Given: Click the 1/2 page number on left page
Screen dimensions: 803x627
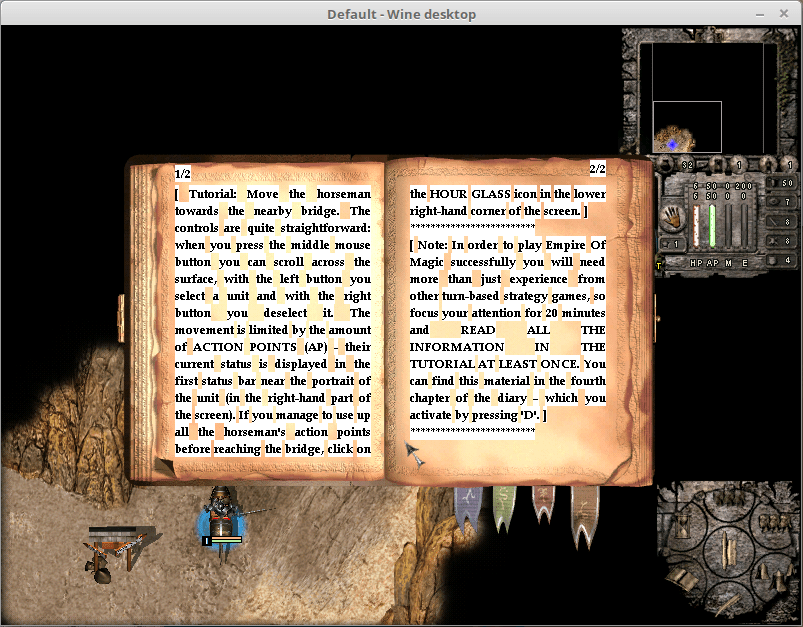Looking at the screenshot, I should [x=182, y=174].
